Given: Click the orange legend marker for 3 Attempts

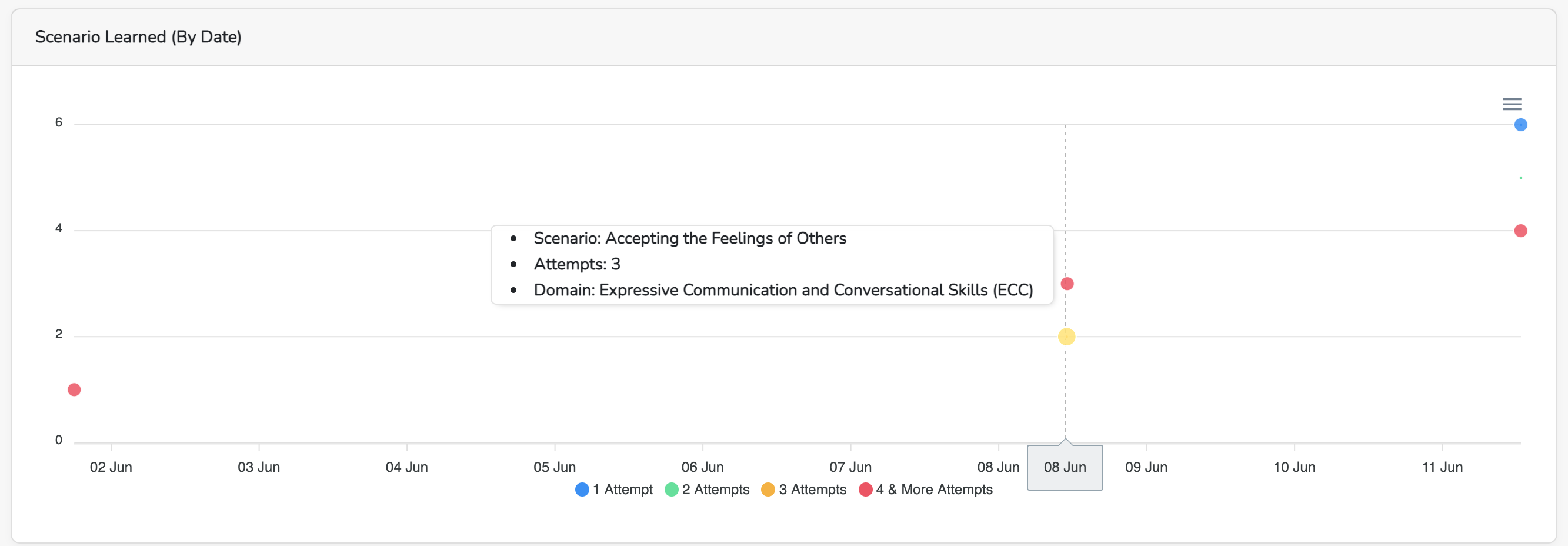Looking at the screenshot, I should 768,490.
